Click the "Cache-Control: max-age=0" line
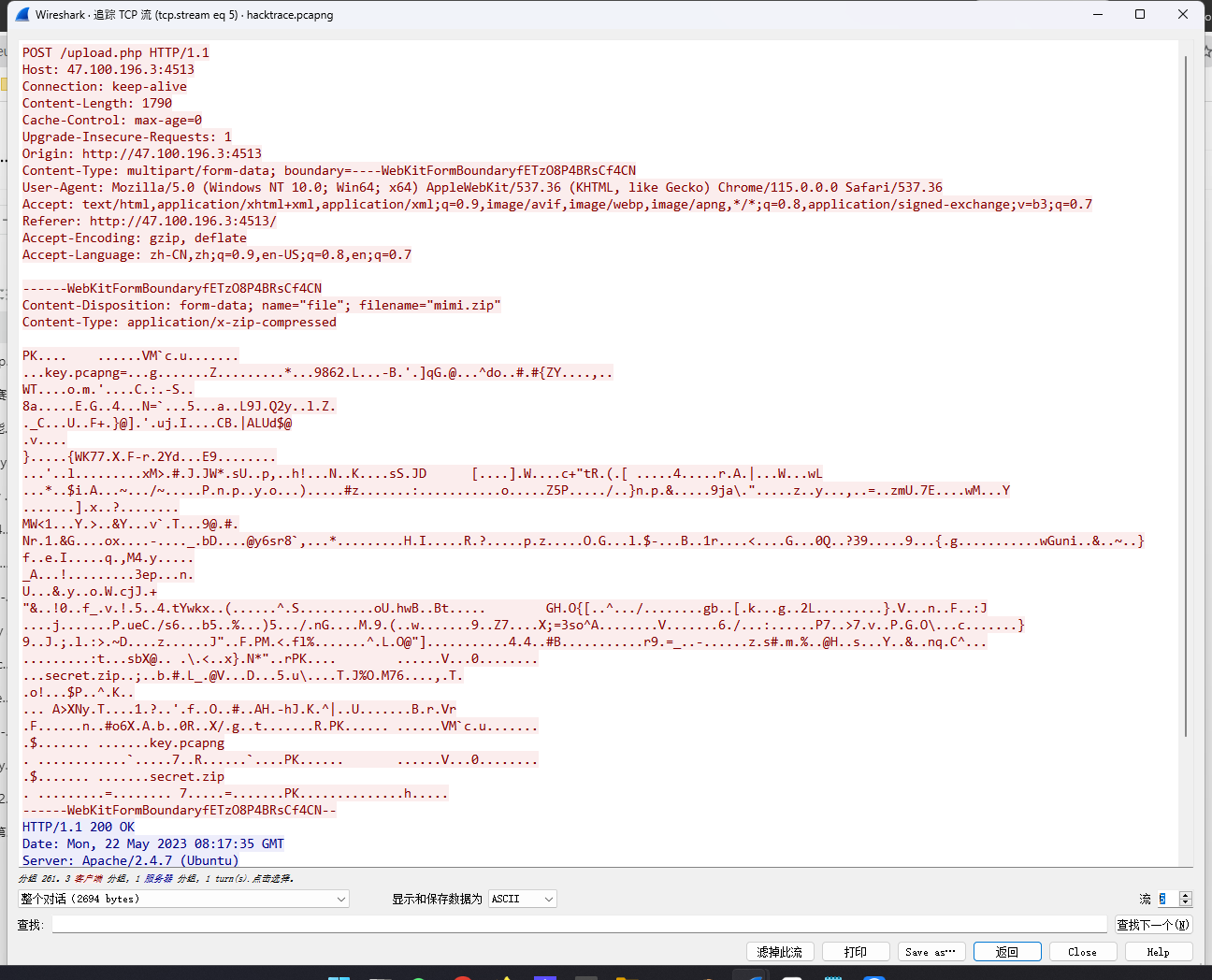This screenshot has width=1212, height=980. [112, 120]
